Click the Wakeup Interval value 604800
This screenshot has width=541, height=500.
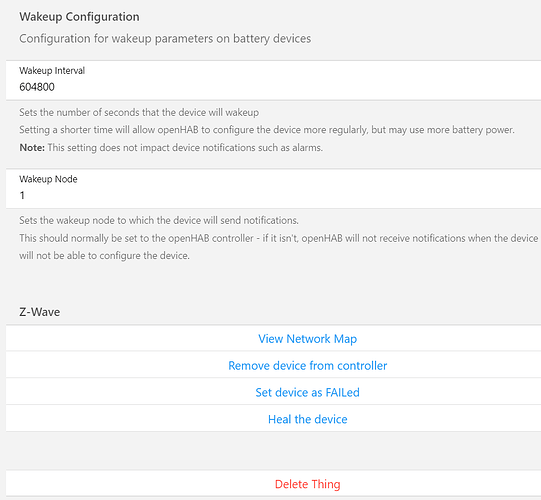click(x=37, y=87)
